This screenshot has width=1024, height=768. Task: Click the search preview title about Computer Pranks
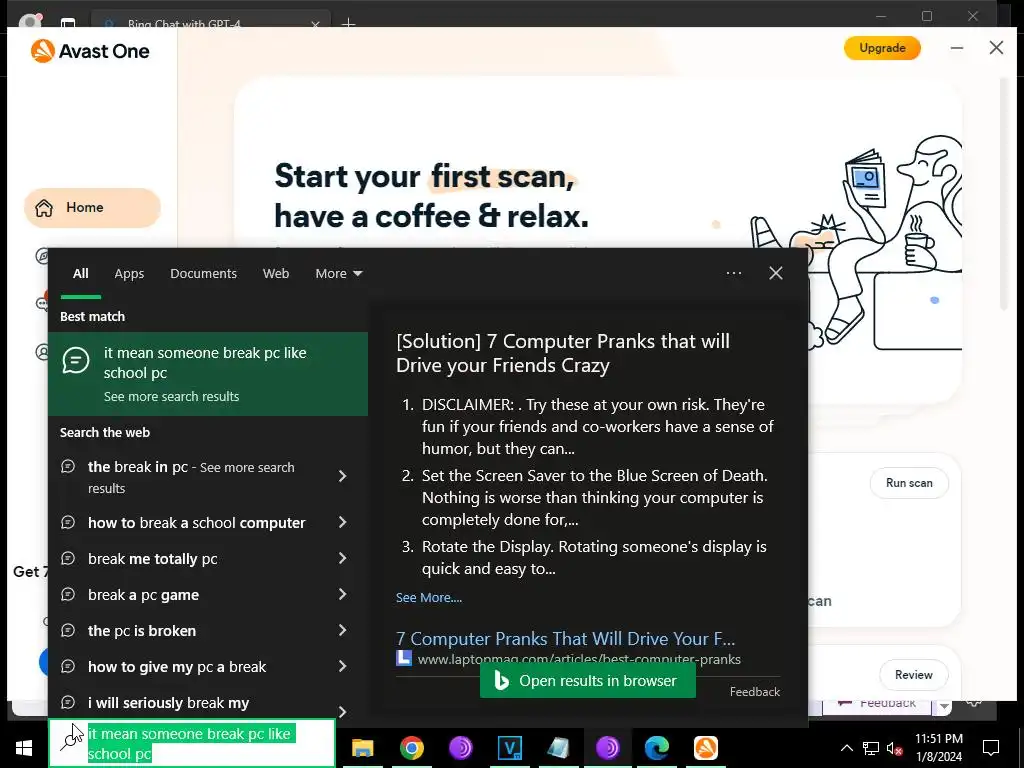point(563,353)
